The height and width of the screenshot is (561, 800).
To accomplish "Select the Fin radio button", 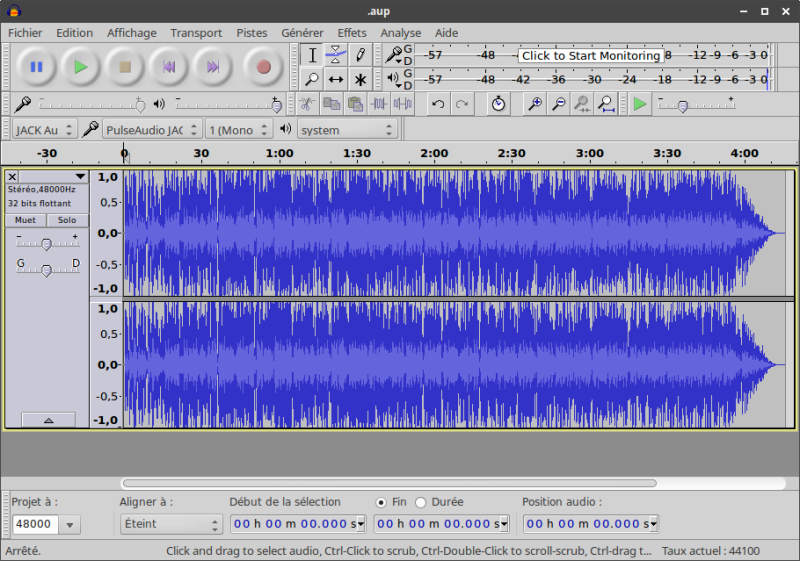I will tap(381, 502).
